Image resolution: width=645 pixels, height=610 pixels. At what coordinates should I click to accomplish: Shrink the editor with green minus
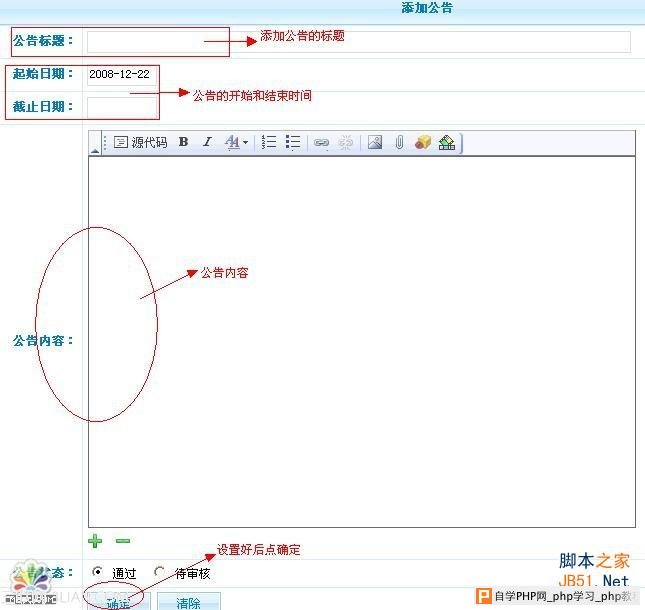123,541
